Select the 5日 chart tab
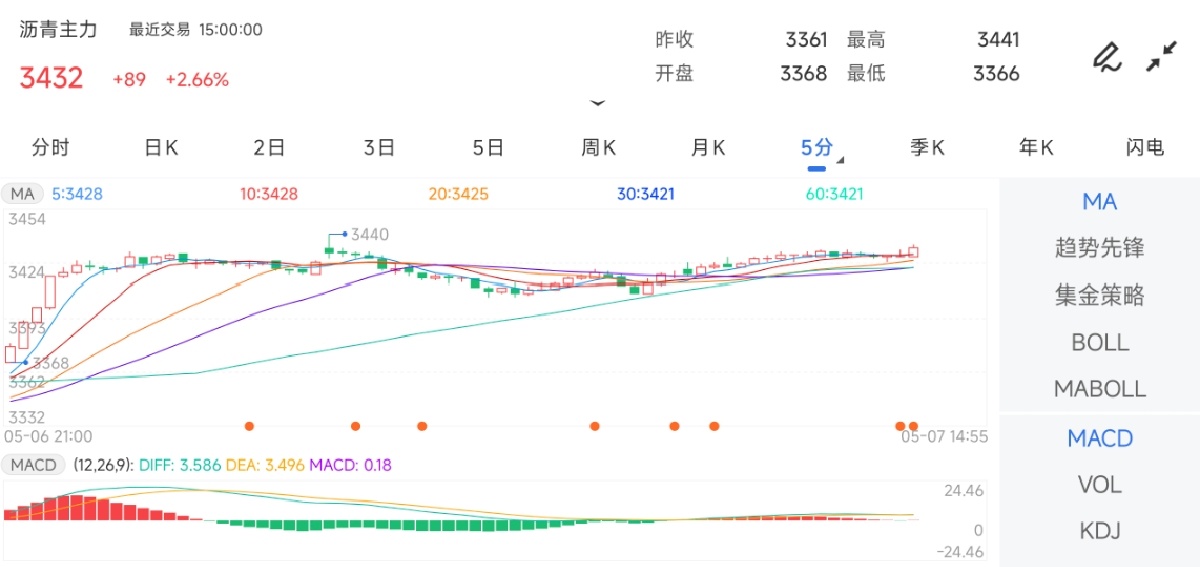 pos(489,148)
